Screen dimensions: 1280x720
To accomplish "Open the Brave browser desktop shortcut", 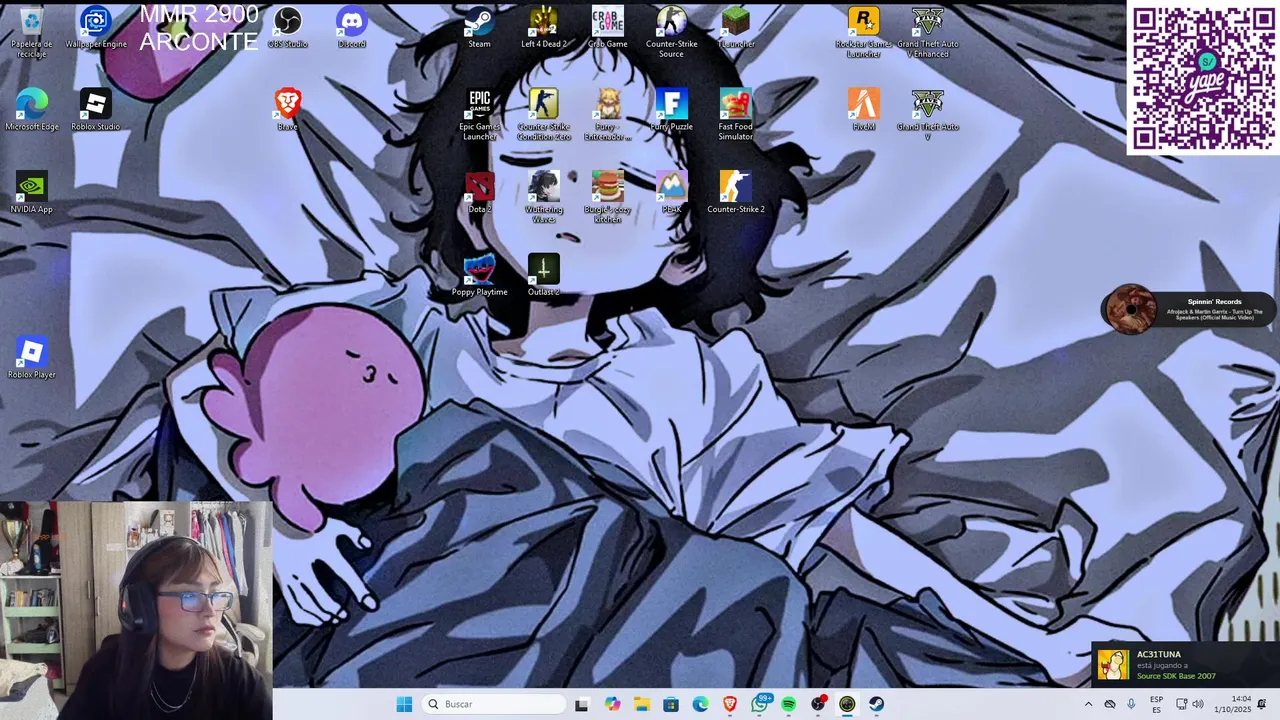I will coord(288,110).
